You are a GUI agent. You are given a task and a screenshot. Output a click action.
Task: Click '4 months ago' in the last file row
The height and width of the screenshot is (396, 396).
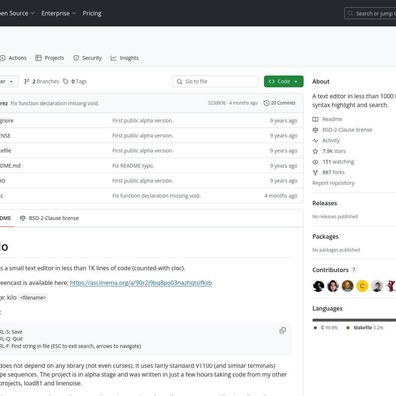tap(281, 196)
